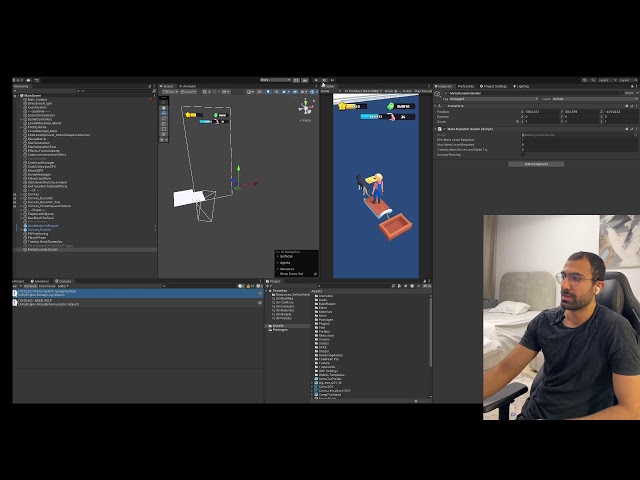Image resolution: width=640 pixels, height=480 pixels.
Task: Click the Pause button in Unity toolbar
Action: [x=324, y=80]
